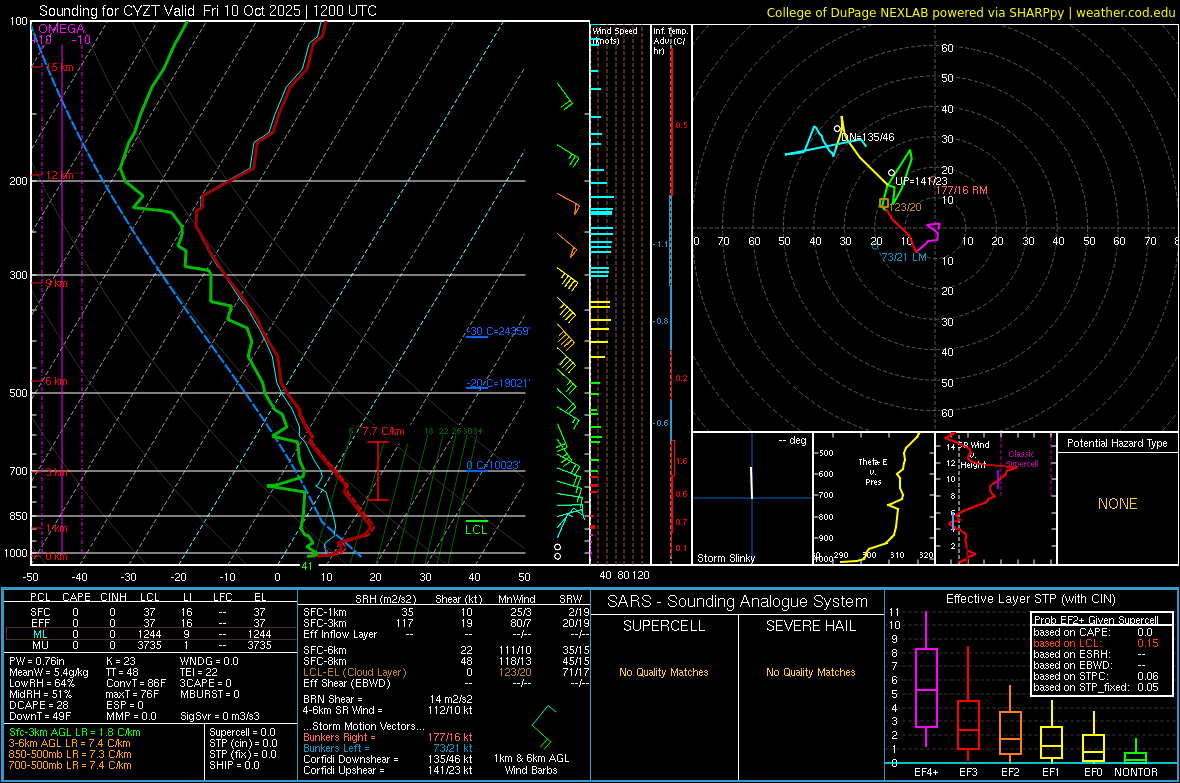Click the 'TT = 48' value
Screen dimensions: 1180x783
tap(122, 672)
